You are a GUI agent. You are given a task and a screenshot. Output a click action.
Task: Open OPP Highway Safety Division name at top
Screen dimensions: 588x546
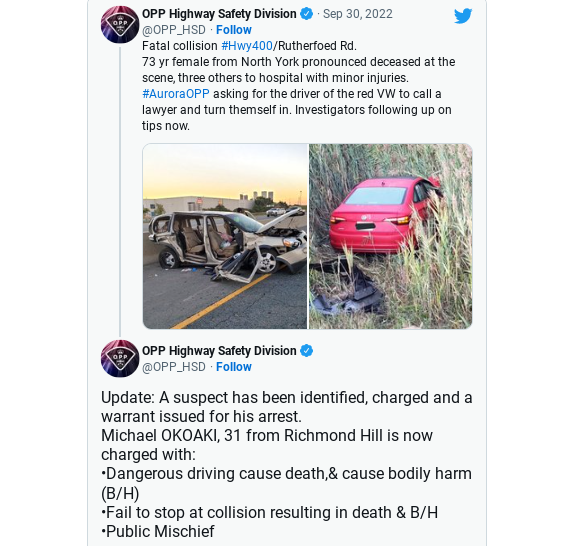[219, 14]
